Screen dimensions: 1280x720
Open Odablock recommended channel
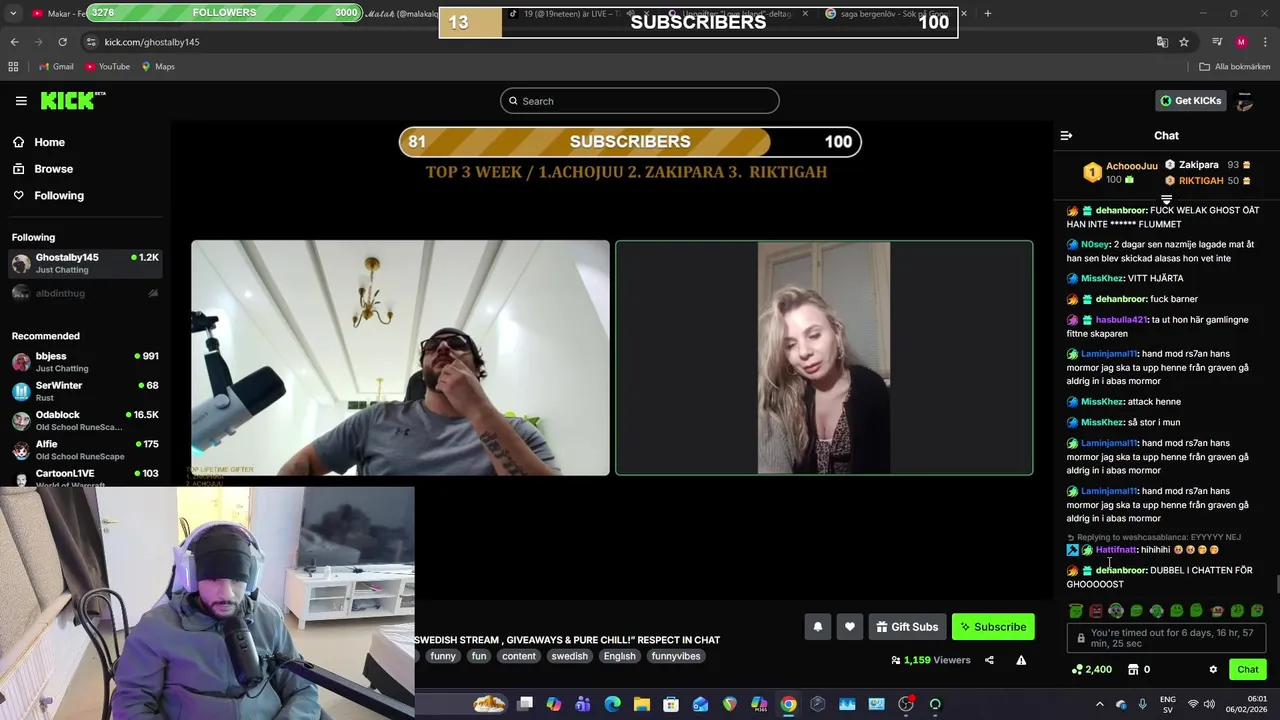point(85,420)
